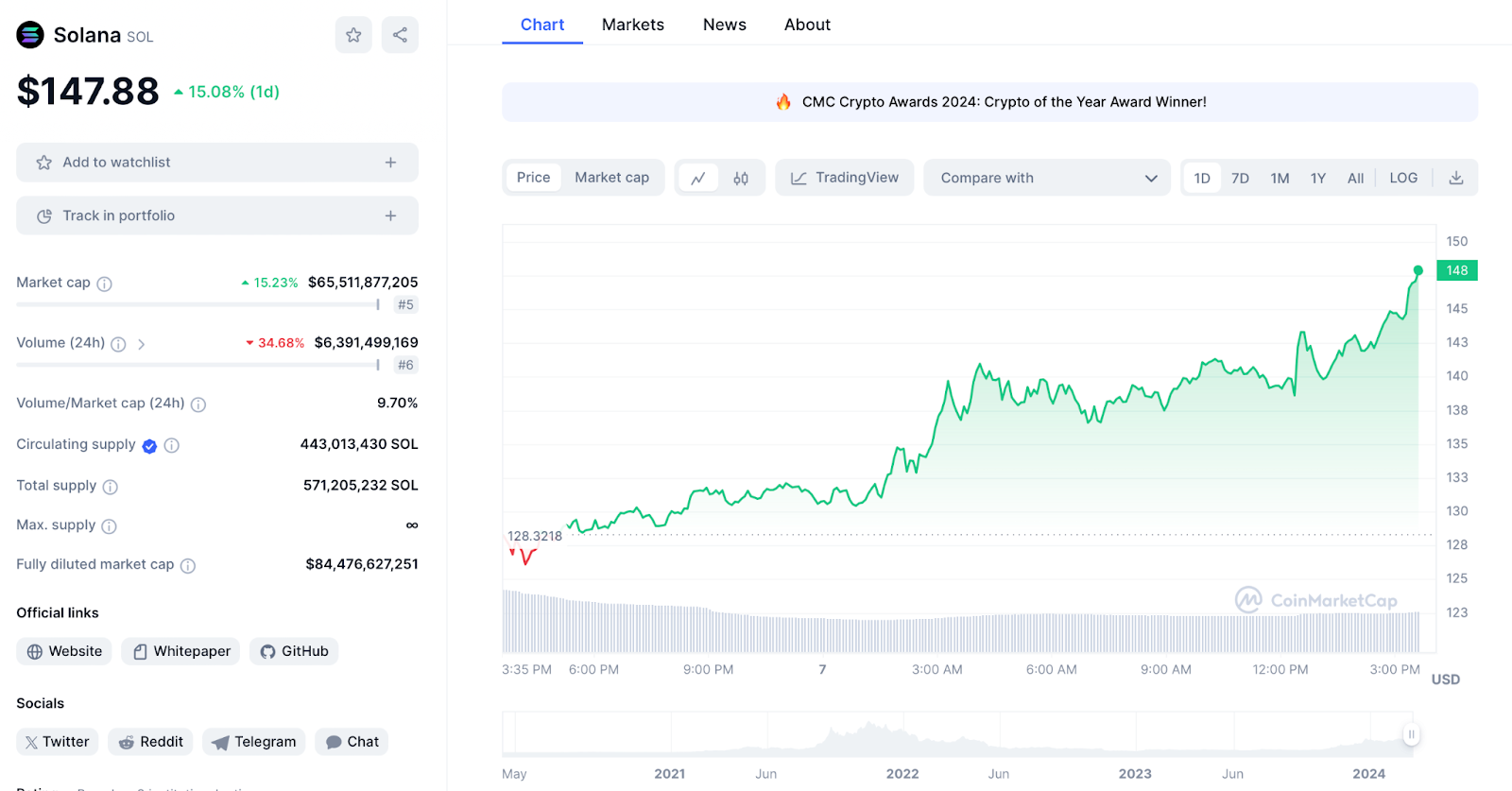
Task: Select the 1D time range
Action: point(1202,178)
